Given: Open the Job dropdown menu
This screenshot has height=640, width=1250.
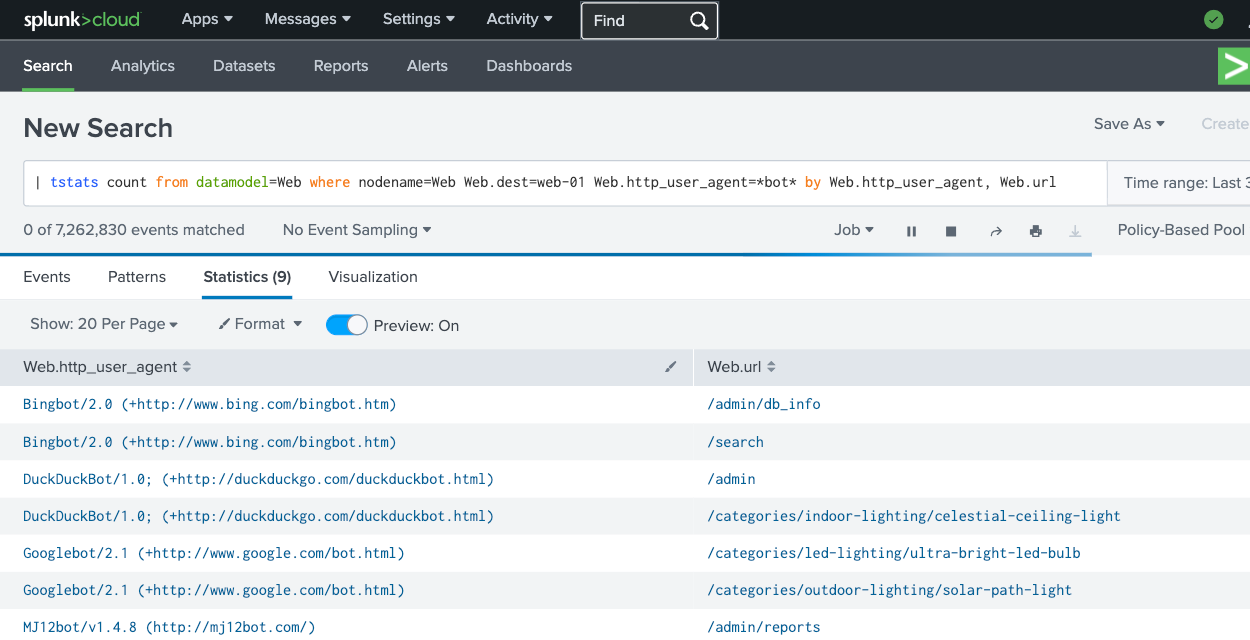Looking at the screenshot, I should [853, 230].
